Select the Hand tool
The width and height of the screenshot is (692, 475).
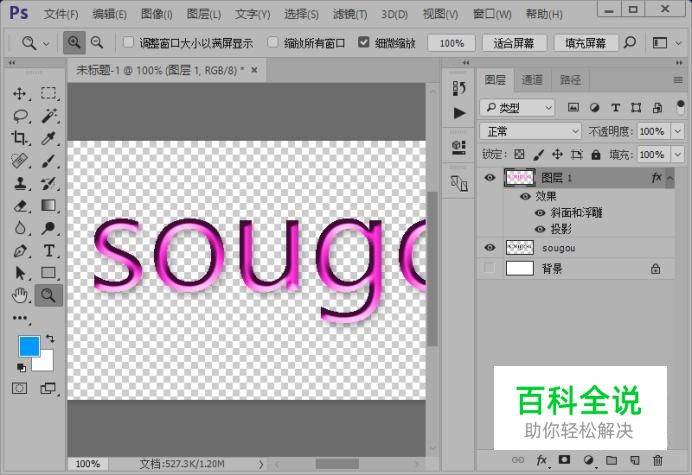click(19, 295)
